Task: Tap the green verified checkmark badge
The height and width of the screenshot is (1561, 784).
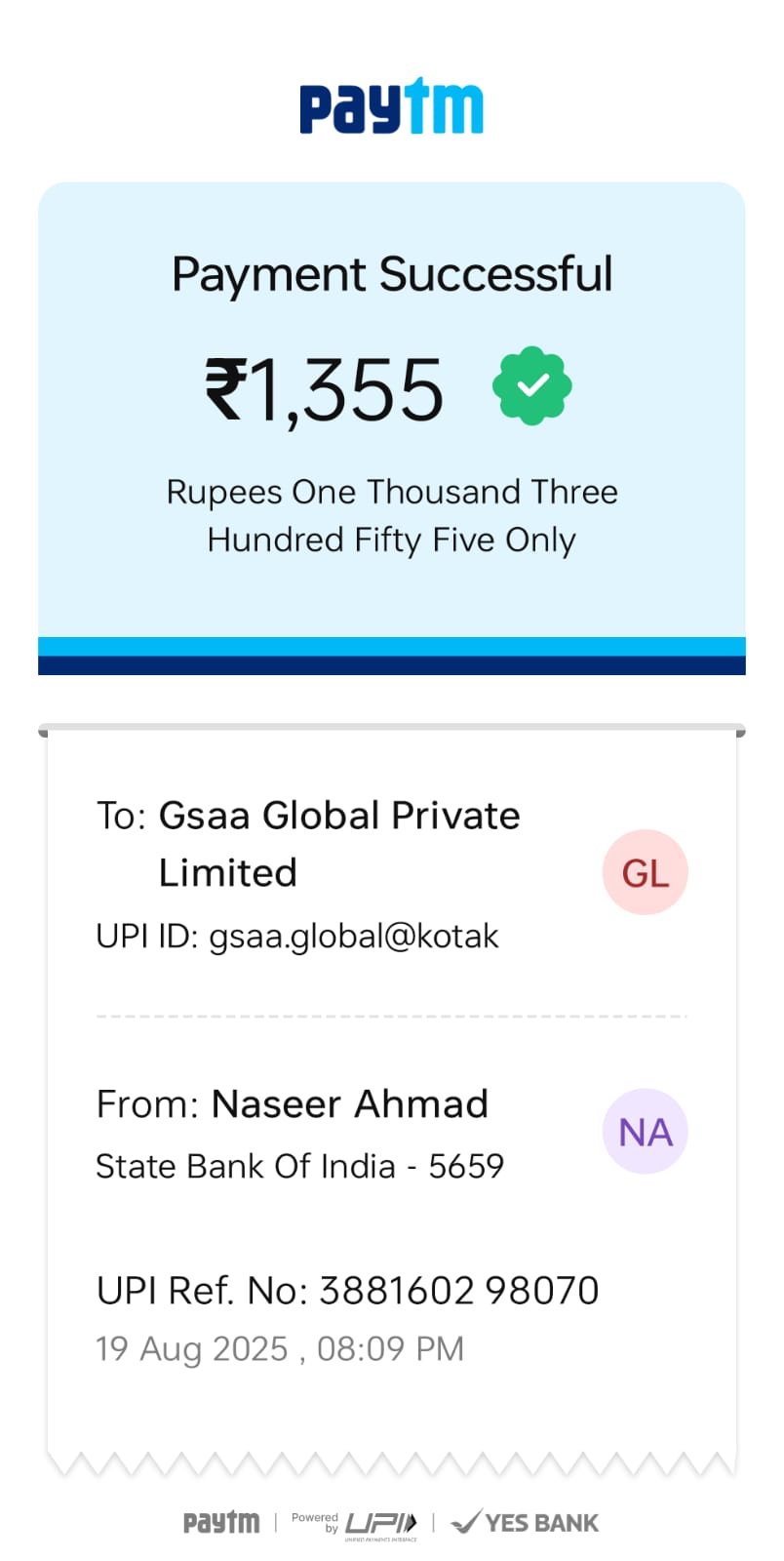Action: coord(531,386)
